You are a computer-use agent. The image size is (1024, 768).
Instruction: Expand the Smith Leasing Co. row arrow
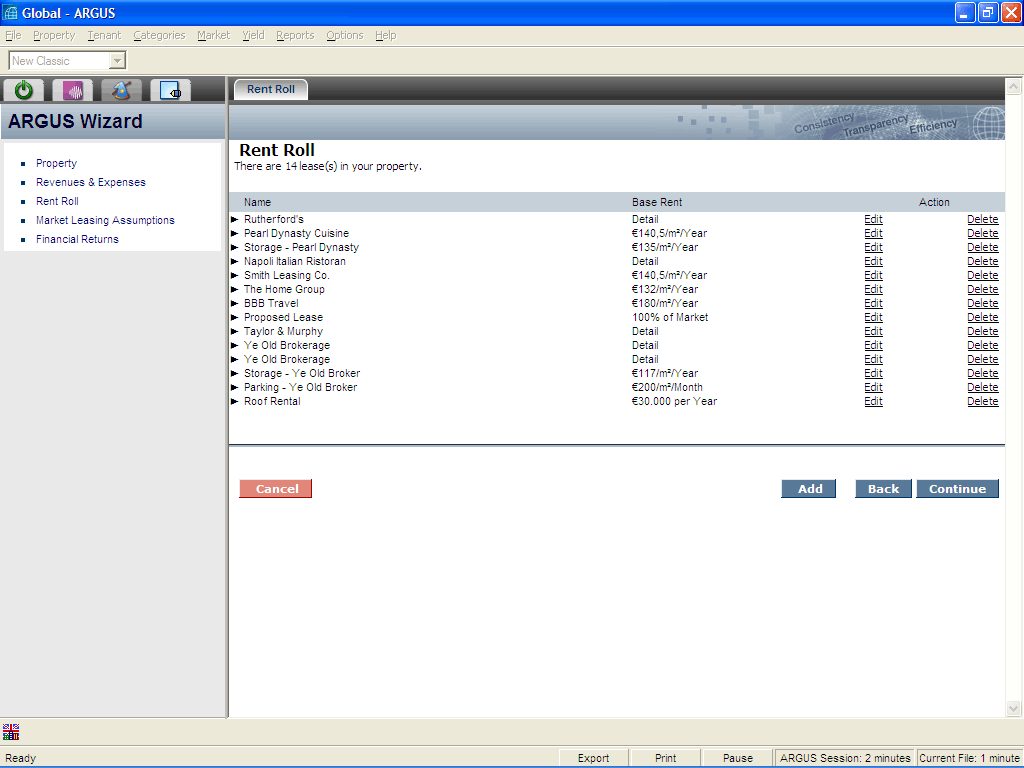234,276
